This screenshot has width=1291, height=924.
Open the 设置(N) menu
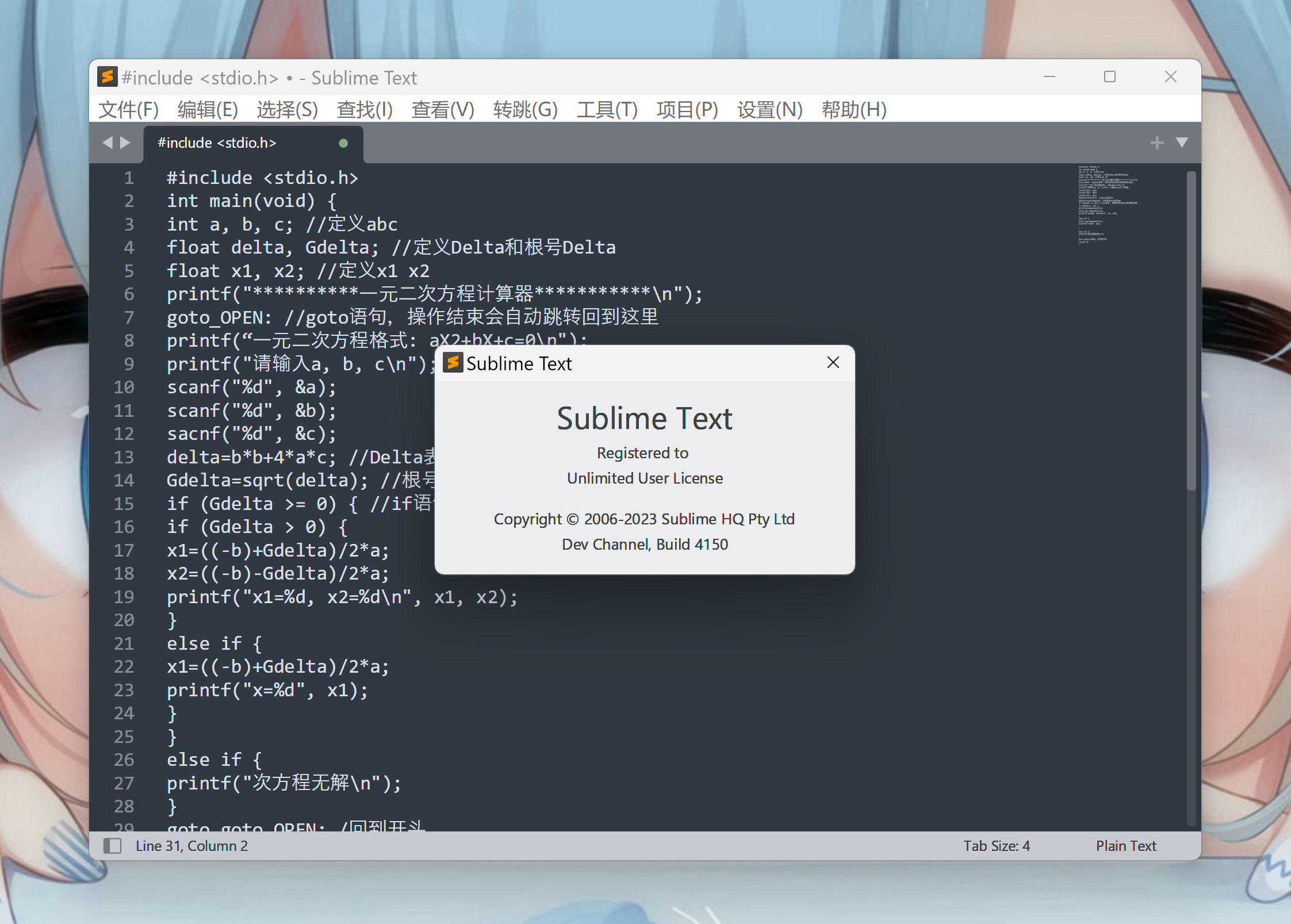tap(769, 109)
